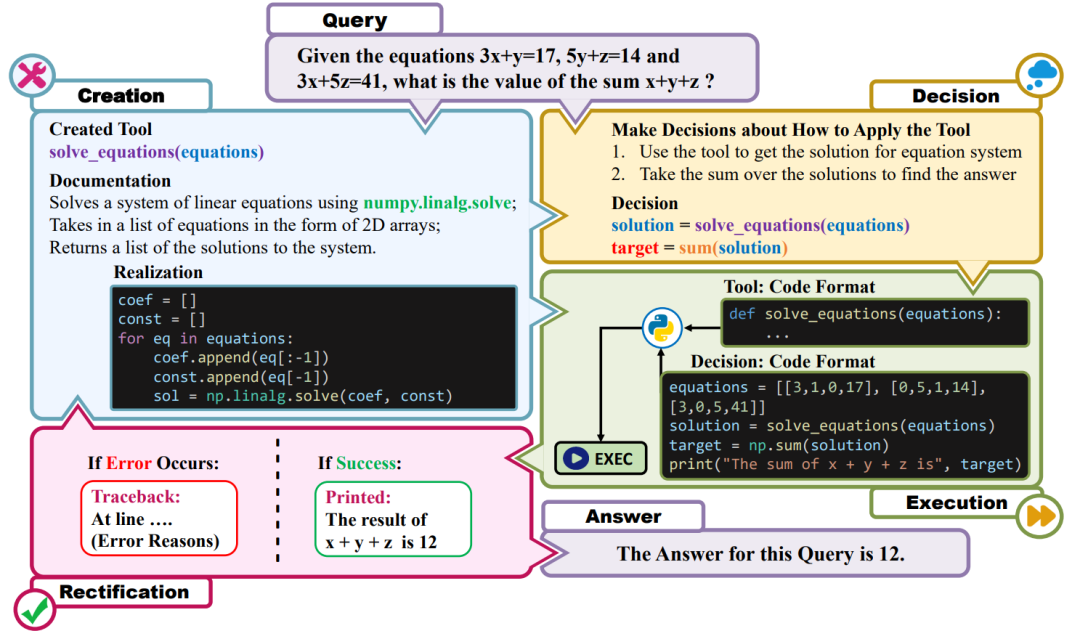Select the Decision tab label
The width and height of the screenshot is (1080, 631).
click(x=955, y=96)
